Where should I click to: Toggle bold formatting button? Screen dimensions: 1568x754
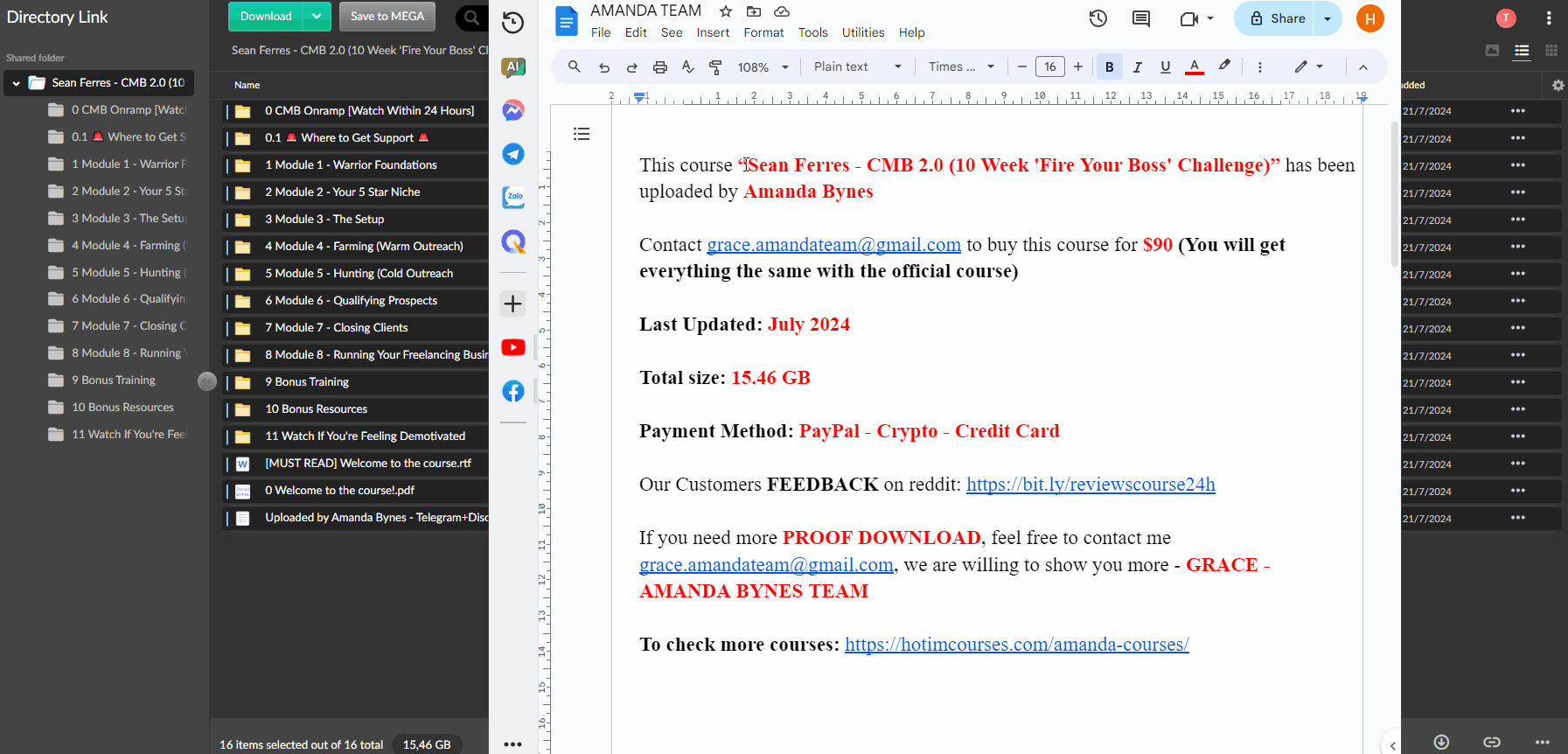pos(1110,67)
